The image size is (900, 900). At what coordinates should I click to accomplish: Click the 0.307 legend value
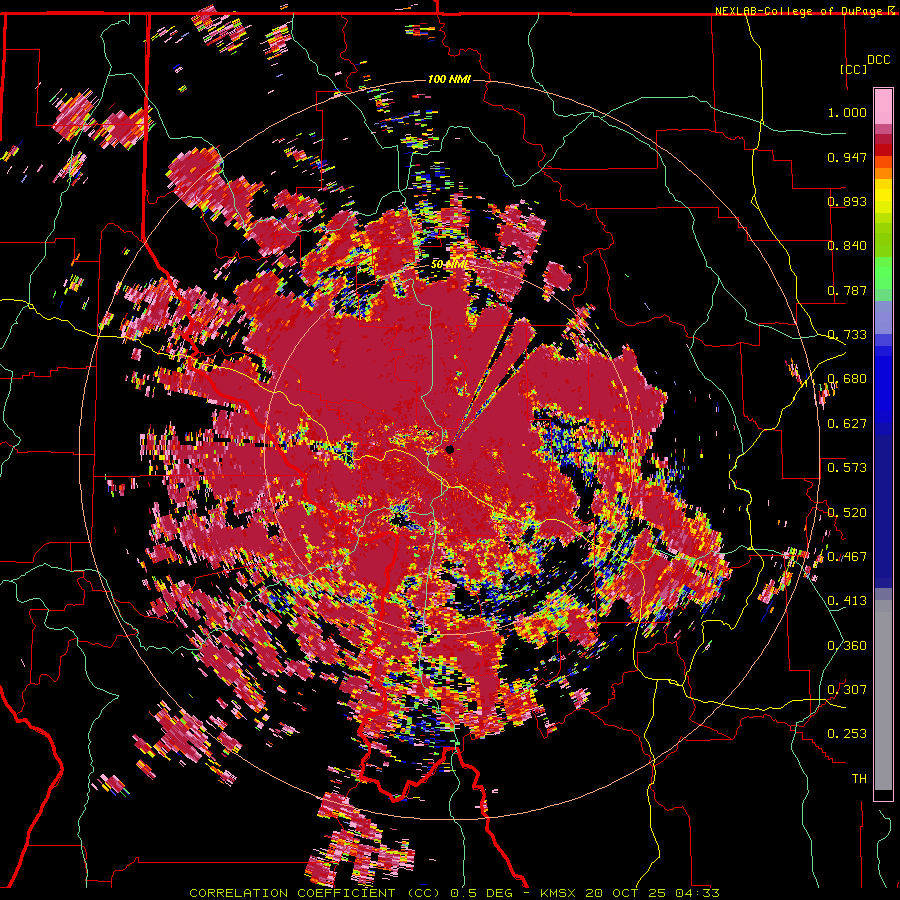coord(847,690)
